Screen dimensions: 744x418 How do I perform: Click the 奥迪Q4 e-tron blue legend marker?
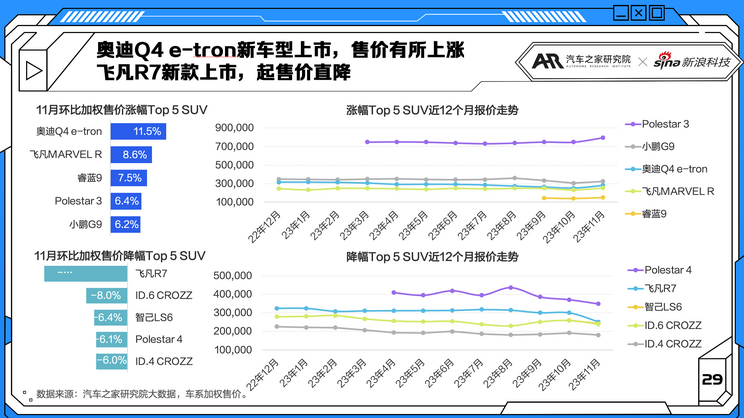[632, 169]
